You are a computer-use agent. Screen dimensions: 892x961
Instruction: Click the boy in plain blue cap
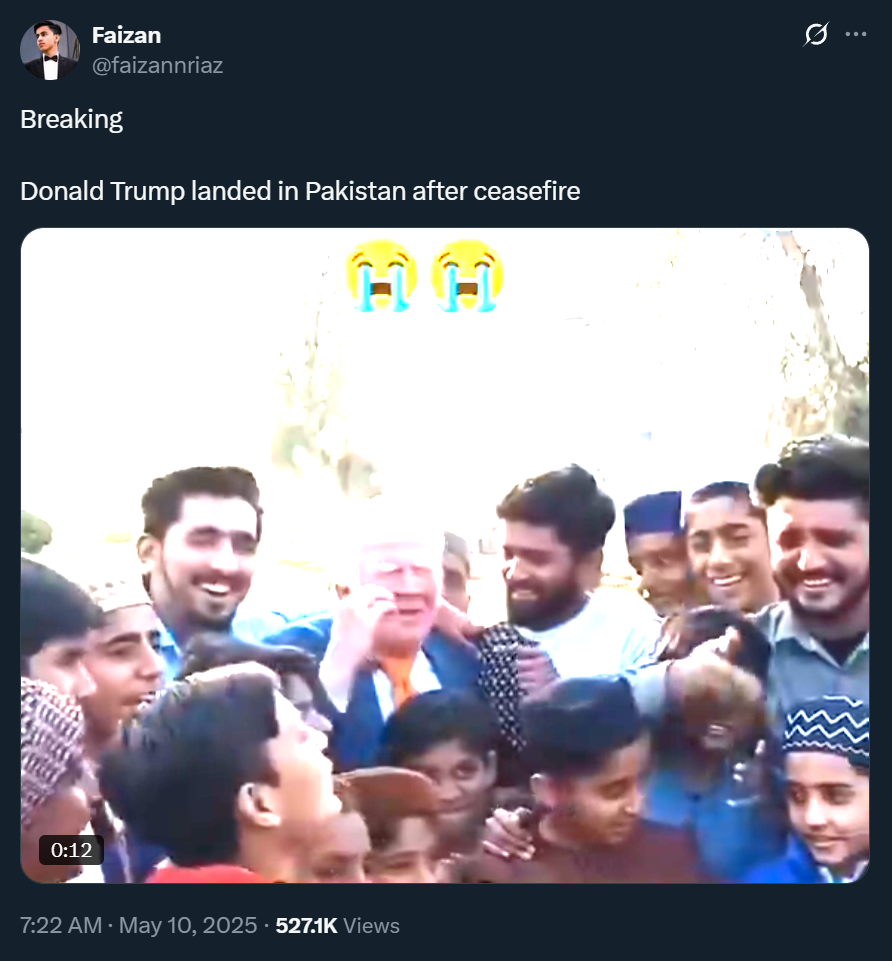(656, 552)
